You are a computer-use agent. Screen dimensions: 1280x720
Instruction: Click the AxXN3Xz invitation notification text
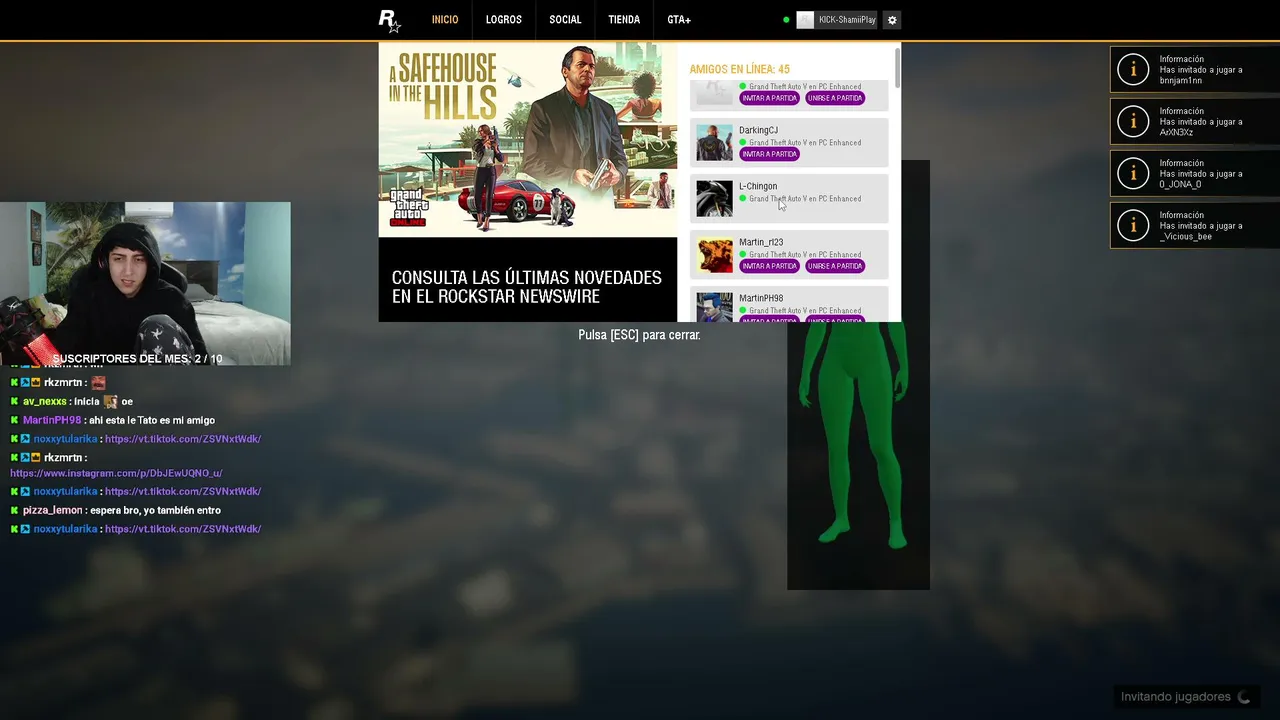1201,122
